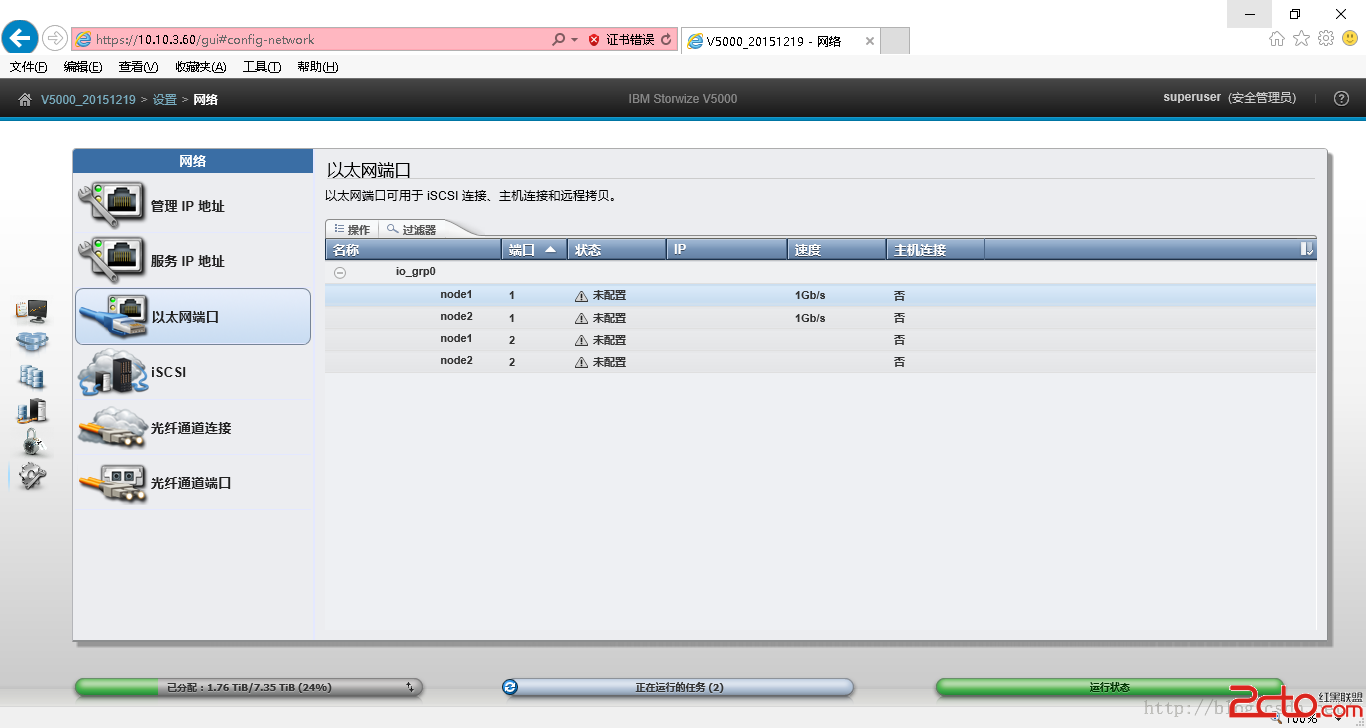The height and width of the screenshot is (728, 1366).
Task: Open the Pools sidebar icon
Action: 32,342
